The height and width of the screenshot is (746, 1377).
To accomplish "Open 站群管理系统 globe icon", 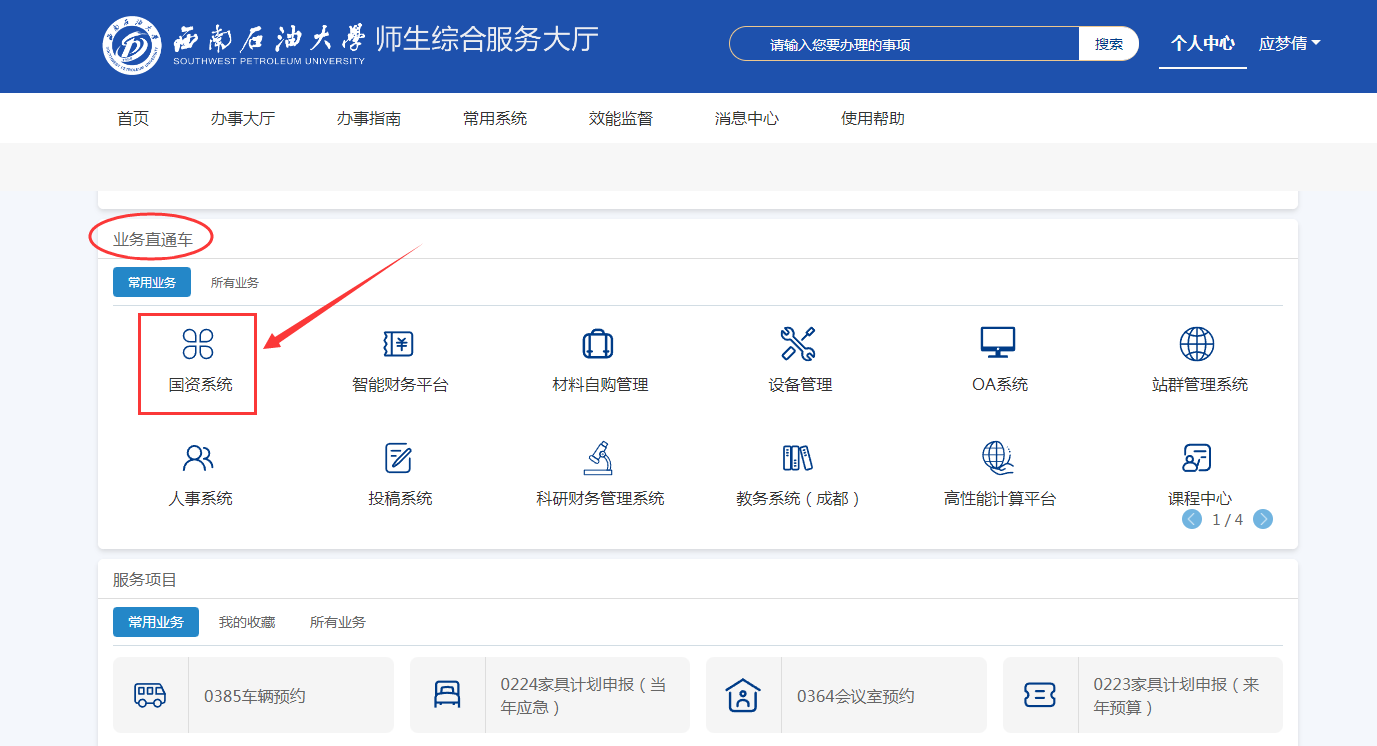I will click(1197, 345).
